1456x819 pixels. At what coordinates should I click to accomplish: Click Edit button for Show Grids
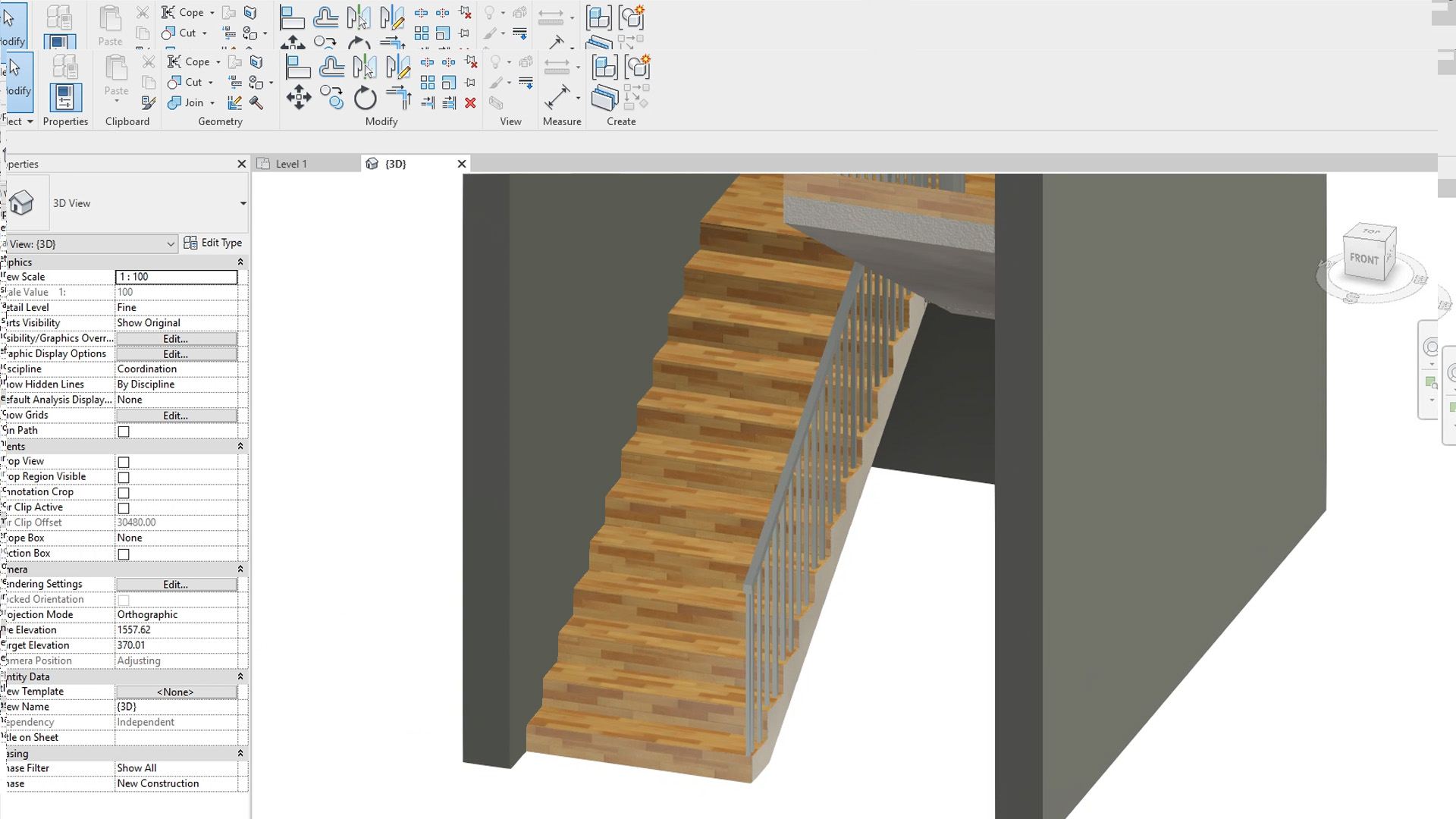[x=176, y=416]
